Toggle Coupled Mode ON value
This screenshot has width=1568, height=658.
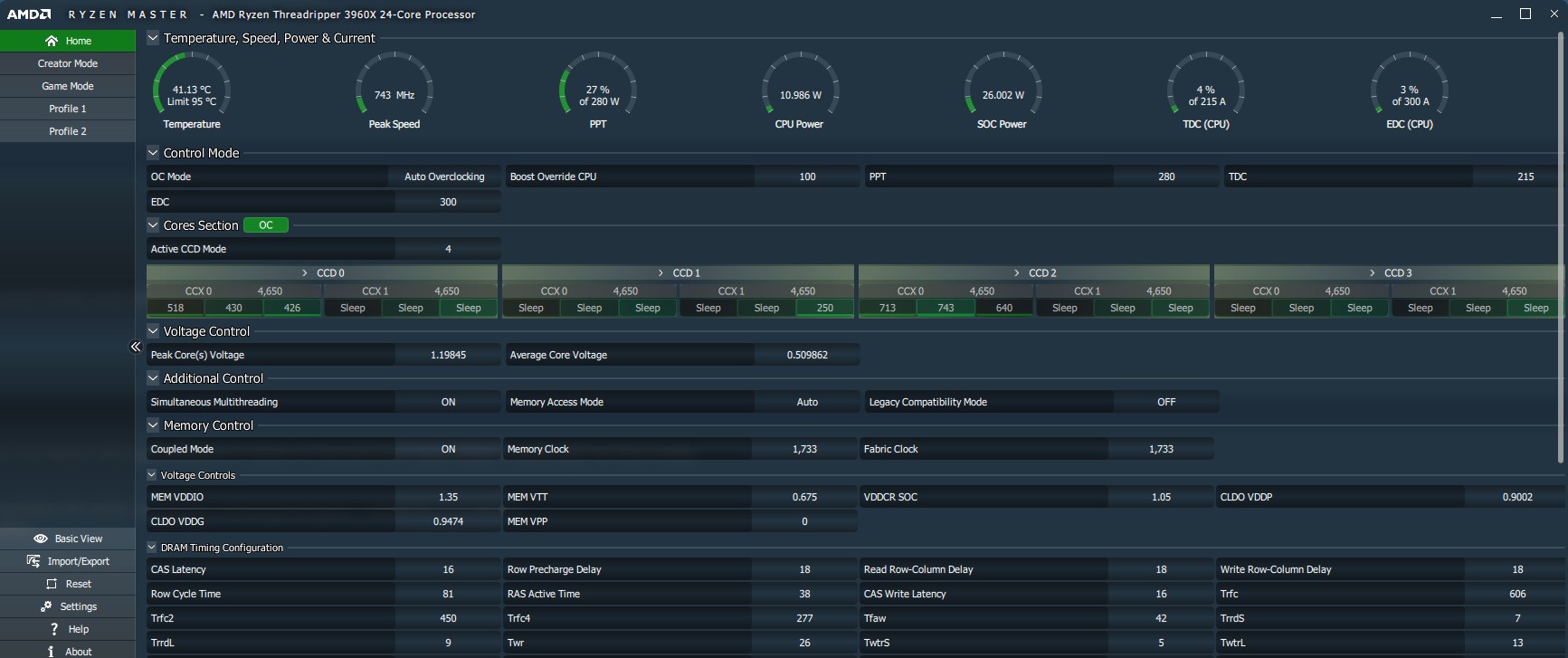pos(448,449)
